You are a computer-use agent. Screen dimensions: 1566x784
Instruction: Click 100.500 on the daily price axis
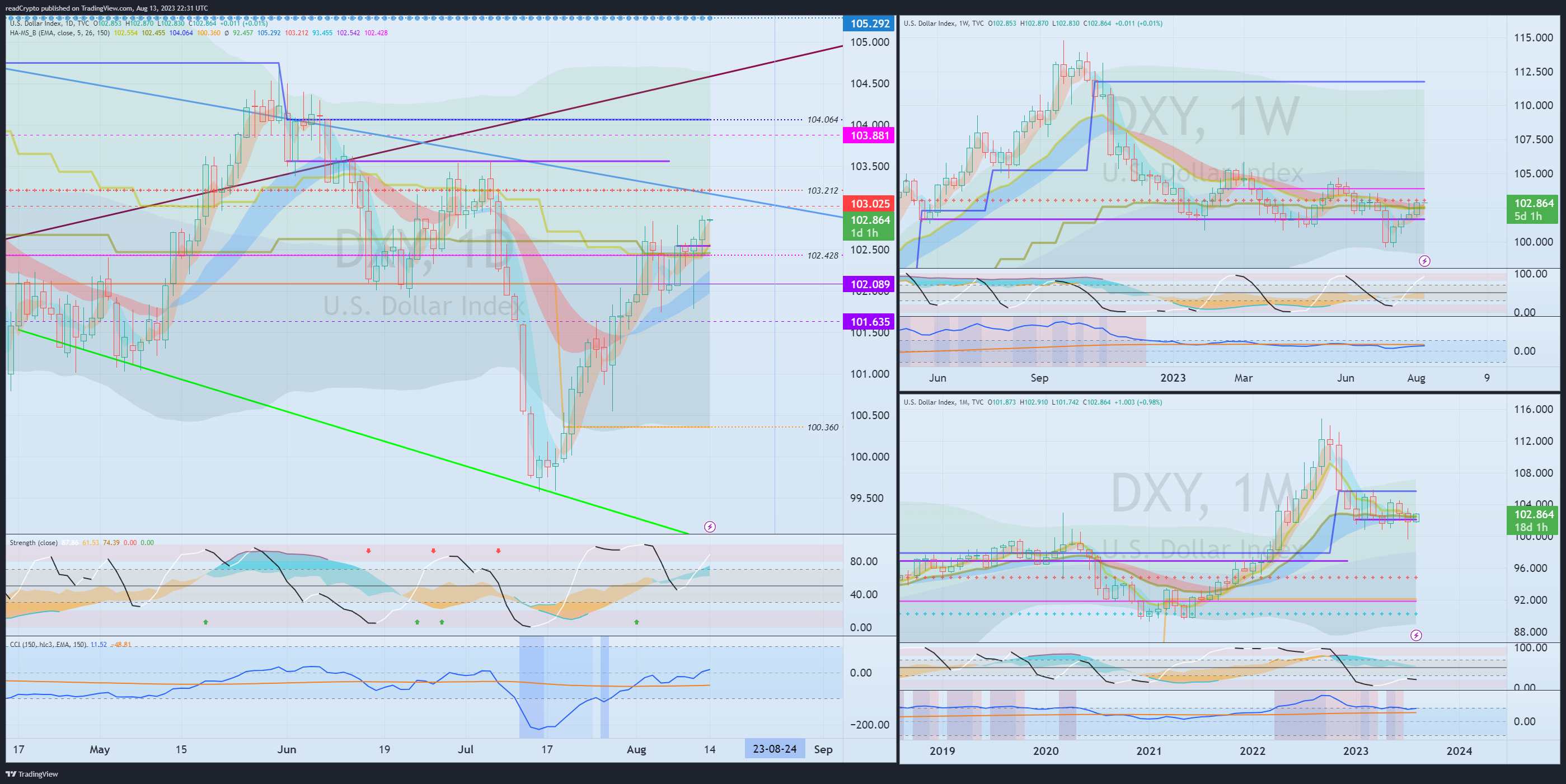(x=869, y=415)
